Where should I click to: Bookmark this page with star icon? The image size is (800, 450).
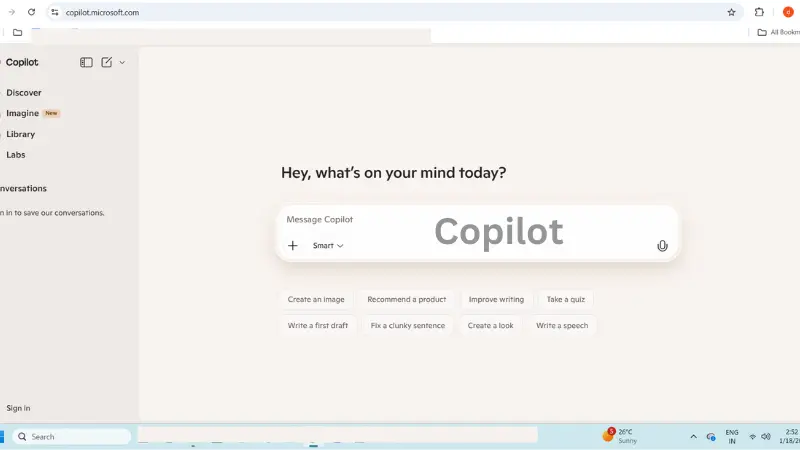click(x=731, y=12)
